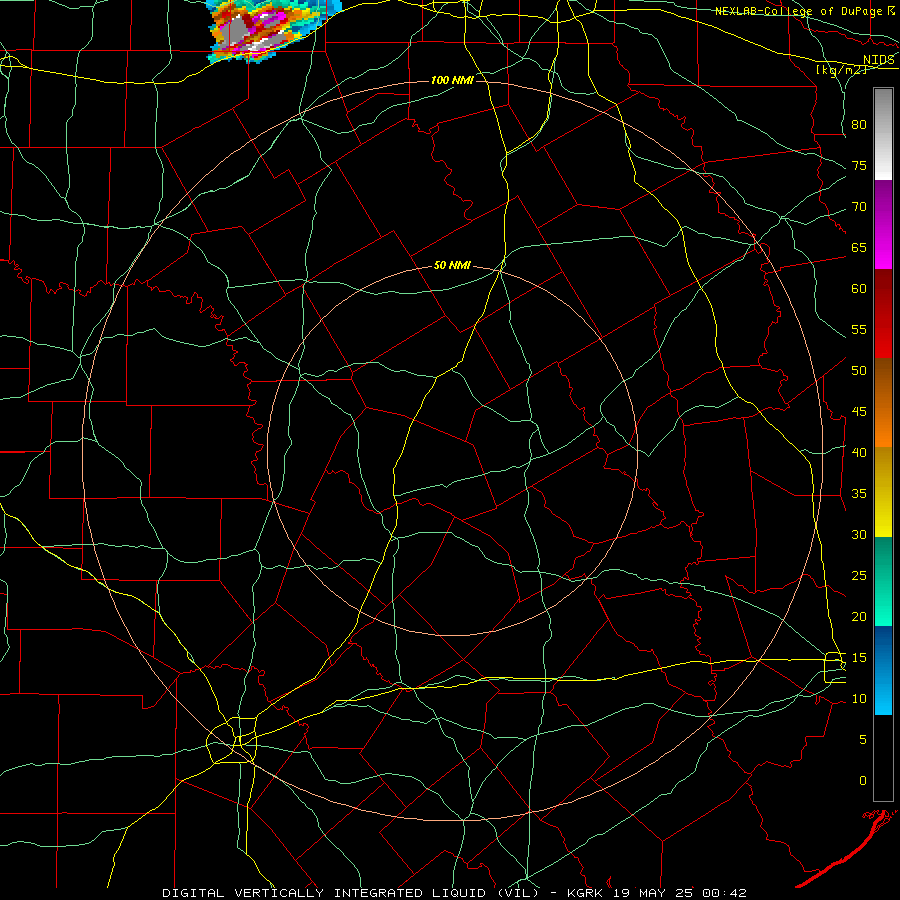Click the 25 value on the color scale
The height and width of the screenshot is (900, 900).
point(859,576)
